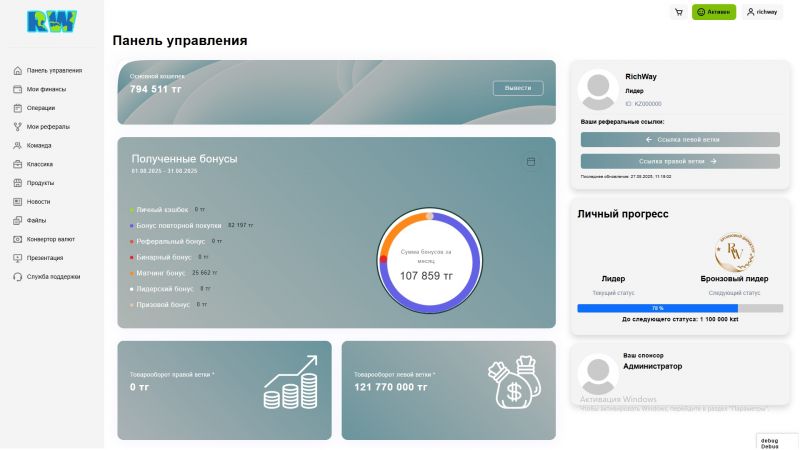This screenshot has width=800, height=450.
Task: Open the Мои финансы menu item
Action: (46, 89)
